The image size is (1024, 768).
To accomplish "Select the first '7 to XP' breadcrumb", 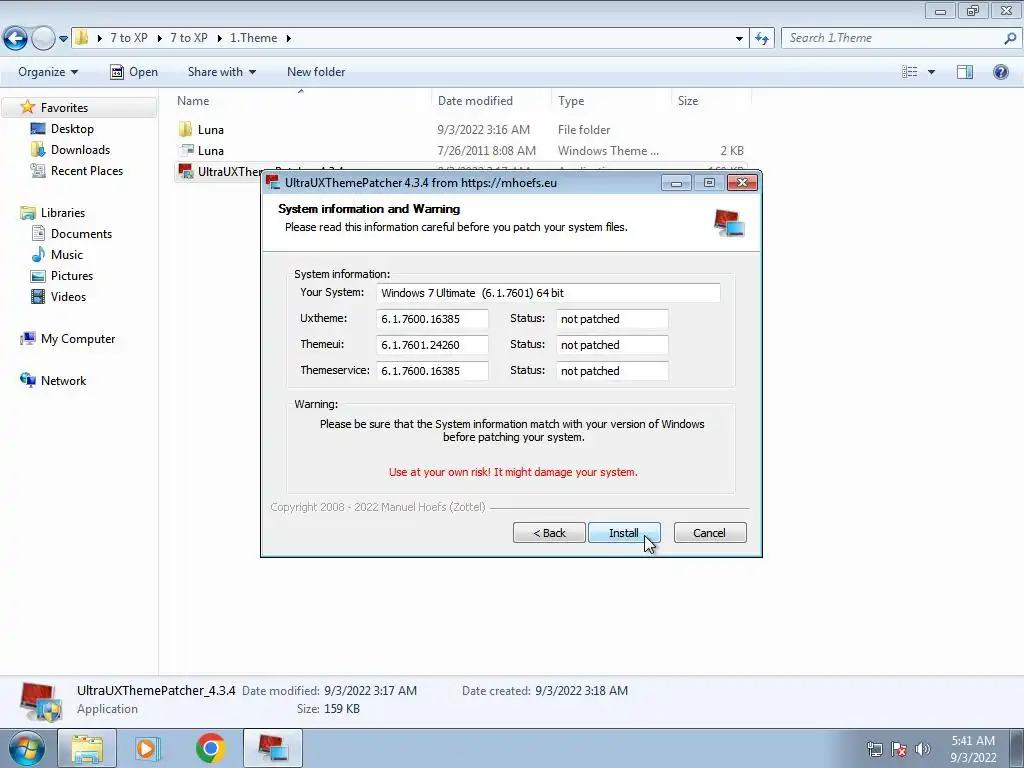I will (x=129, y=38).
